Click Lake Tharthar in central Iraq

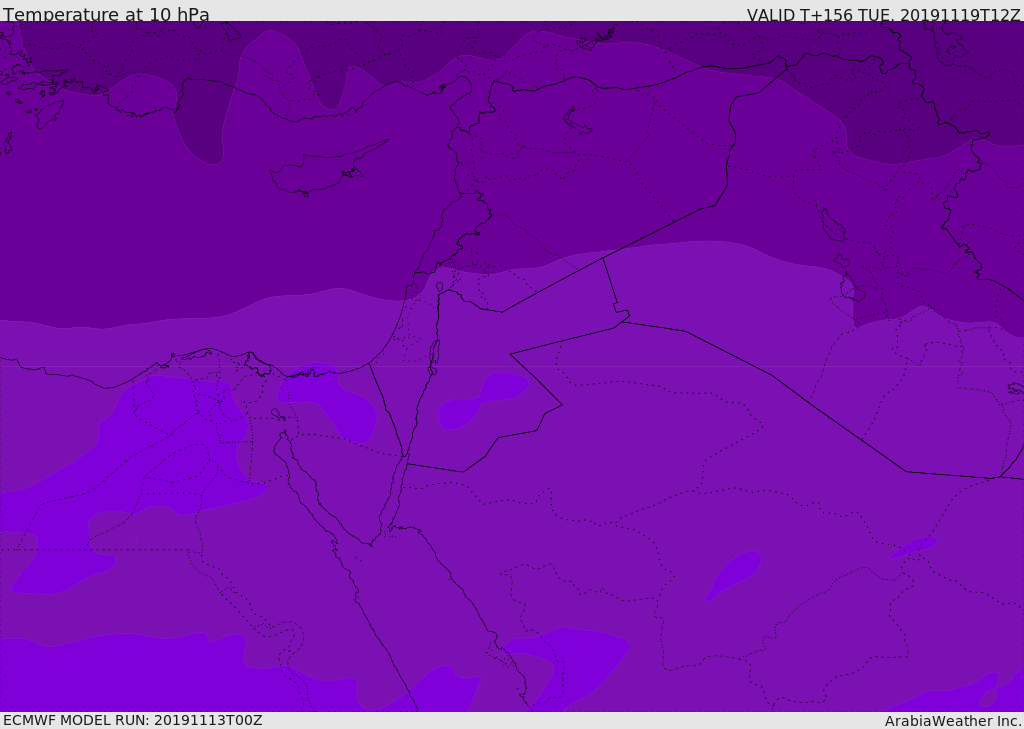[x=832, y=225]
